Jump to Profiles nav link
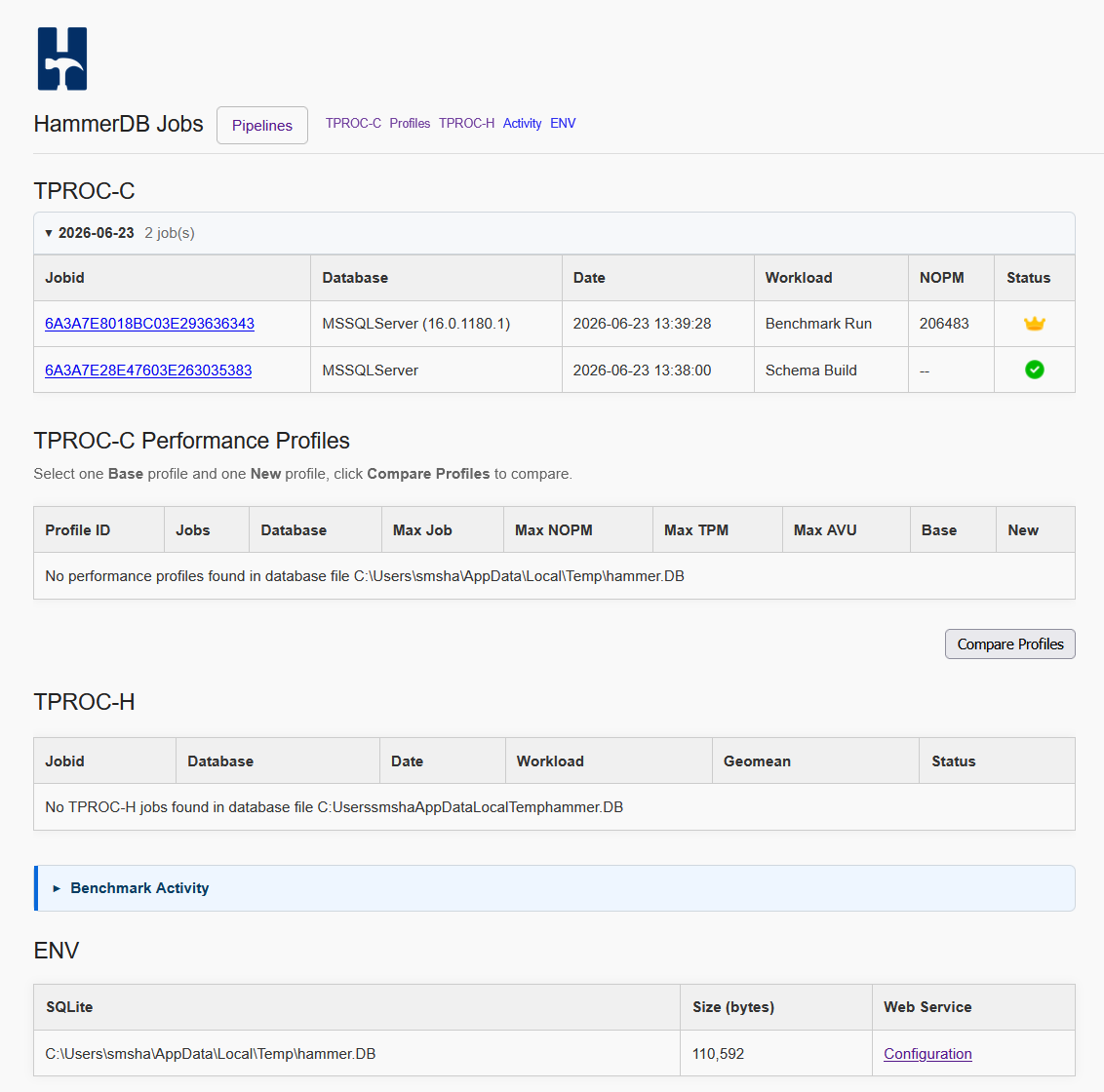1104x1092 pixels. click(x=410, y=123)
